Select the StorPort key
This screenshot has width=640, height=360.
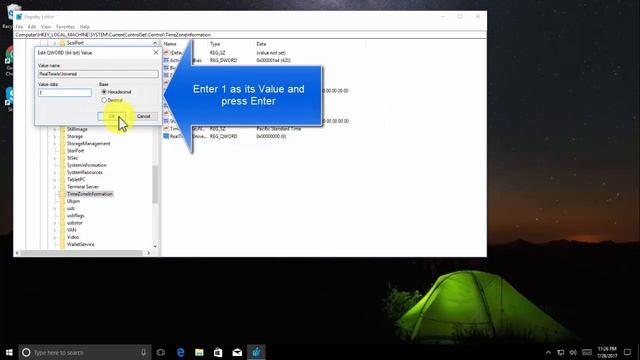(x=76, y=151)
